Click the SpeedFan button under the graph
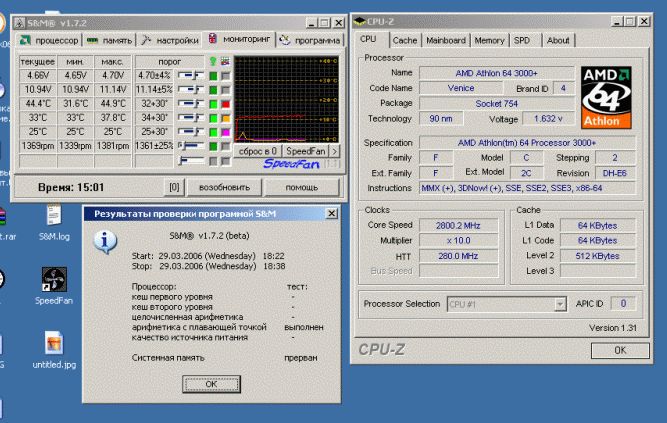 (x=305, y=151)
